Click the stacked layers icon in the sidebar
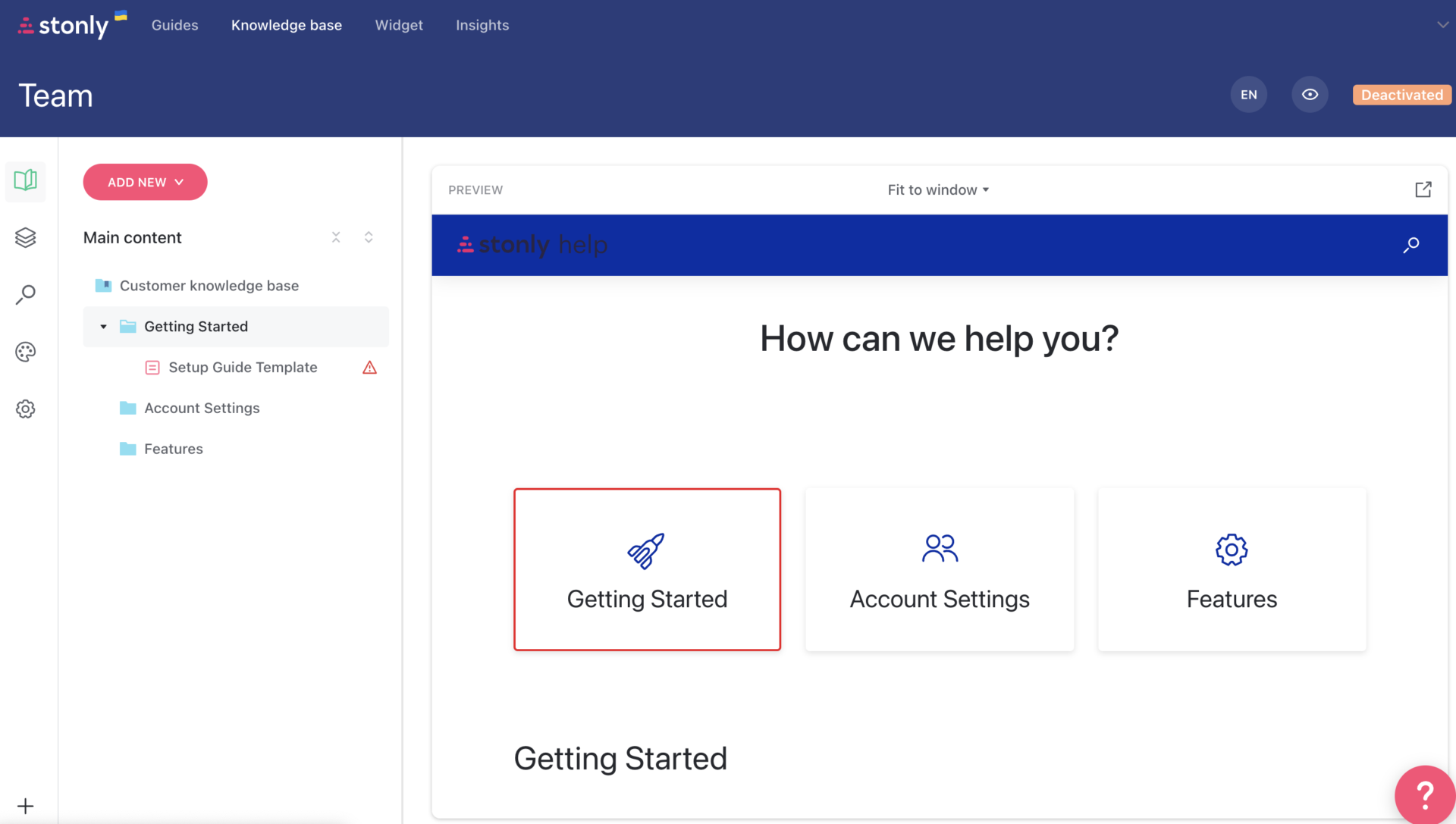Viewport: 1456px width, 824px height. point(25,237)
